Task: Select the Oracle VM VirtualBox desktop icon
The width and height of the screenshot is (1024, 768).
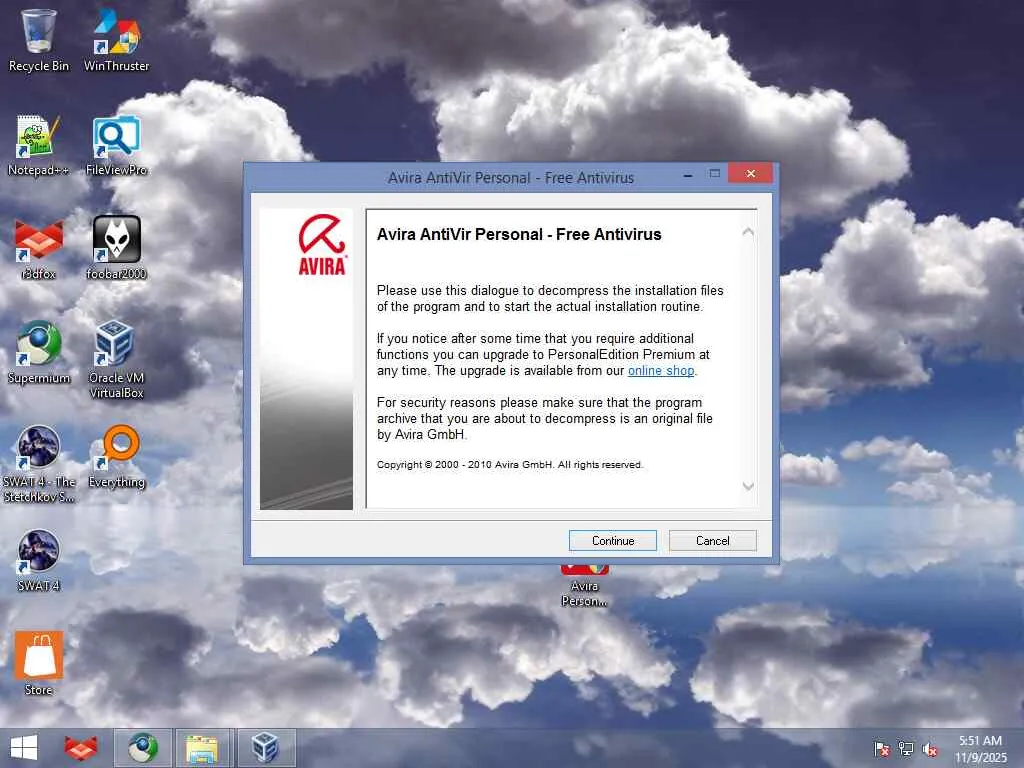Action: [x=116, y=359]
